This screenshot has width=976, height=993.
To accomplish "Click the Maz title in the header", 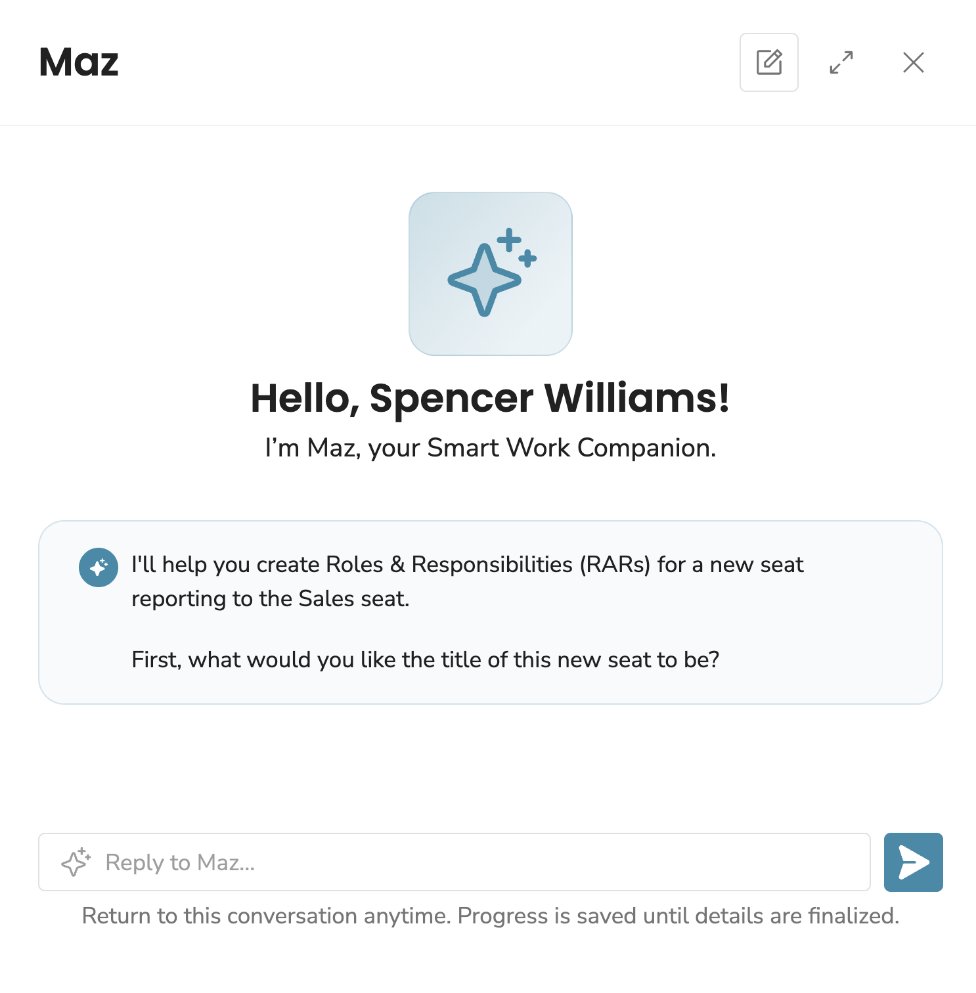I will click(78, 62).
